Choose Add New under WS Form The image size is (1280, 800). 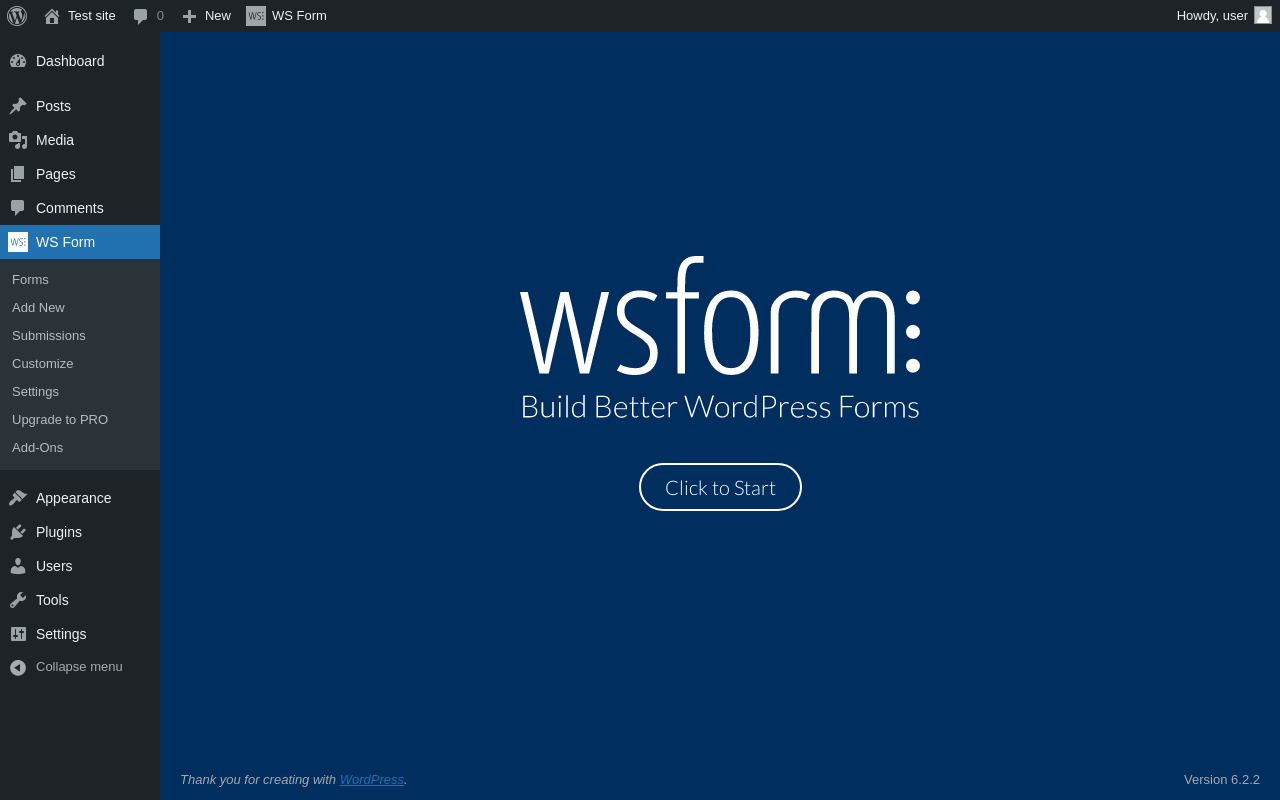[x=80, y=308]
